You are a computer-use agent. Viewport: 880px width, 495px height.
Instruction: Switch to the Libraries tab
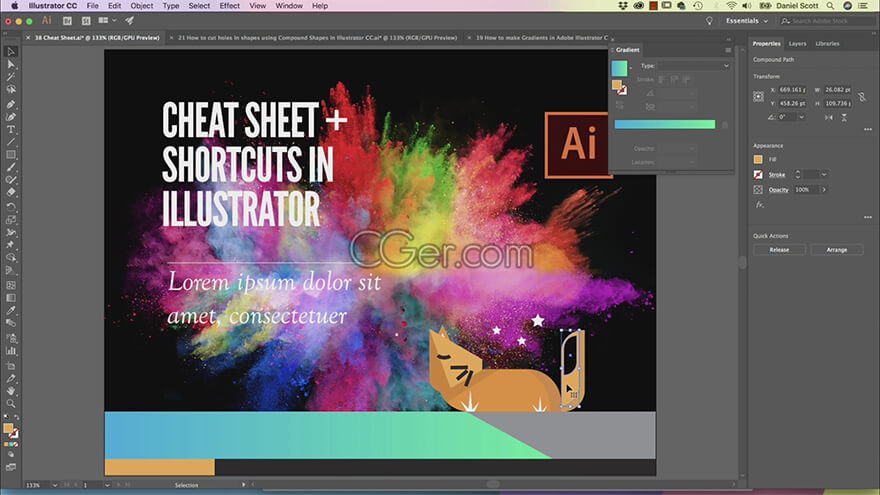click(x=827, y=44)
